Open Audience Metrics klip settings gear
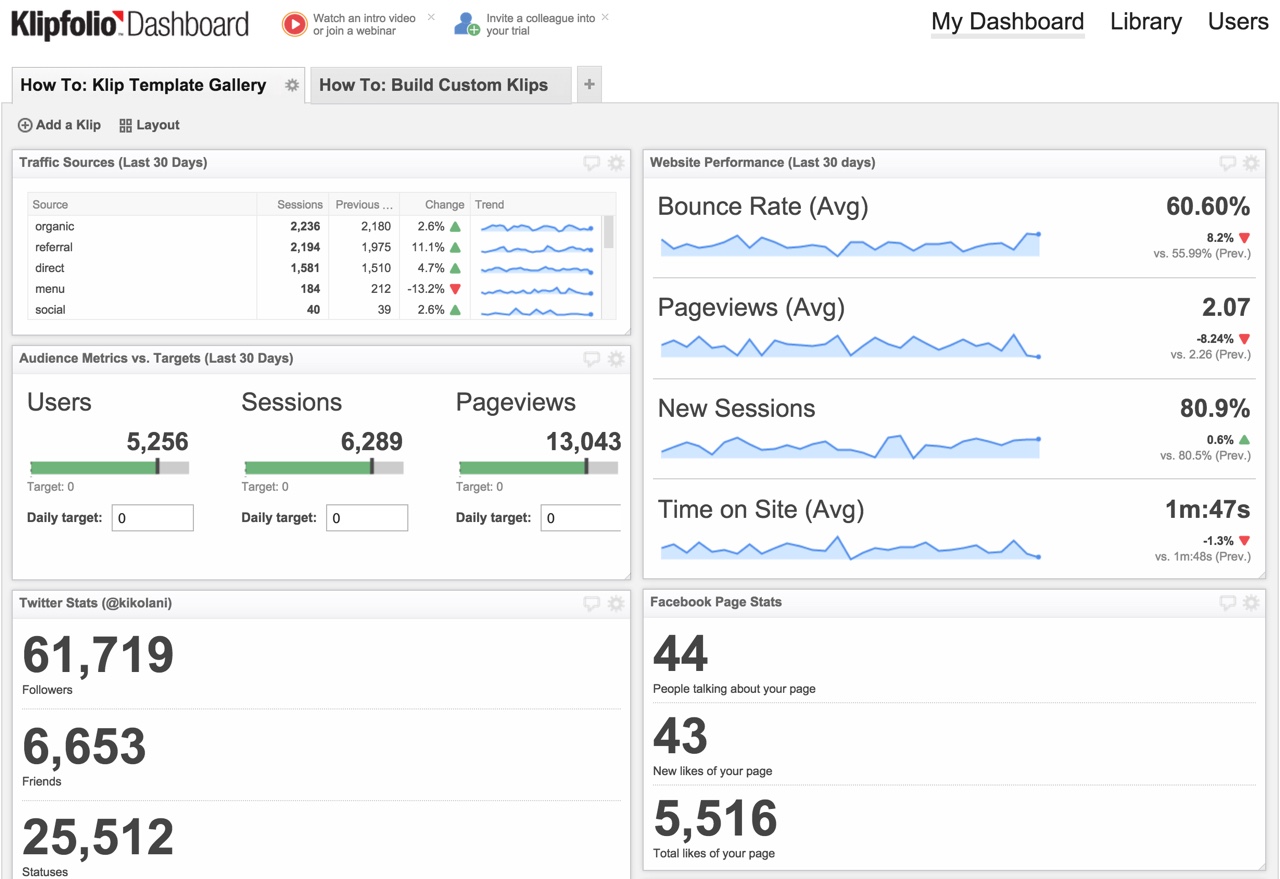This screenshot has height=879, width=1280. [x=616, y=359]
